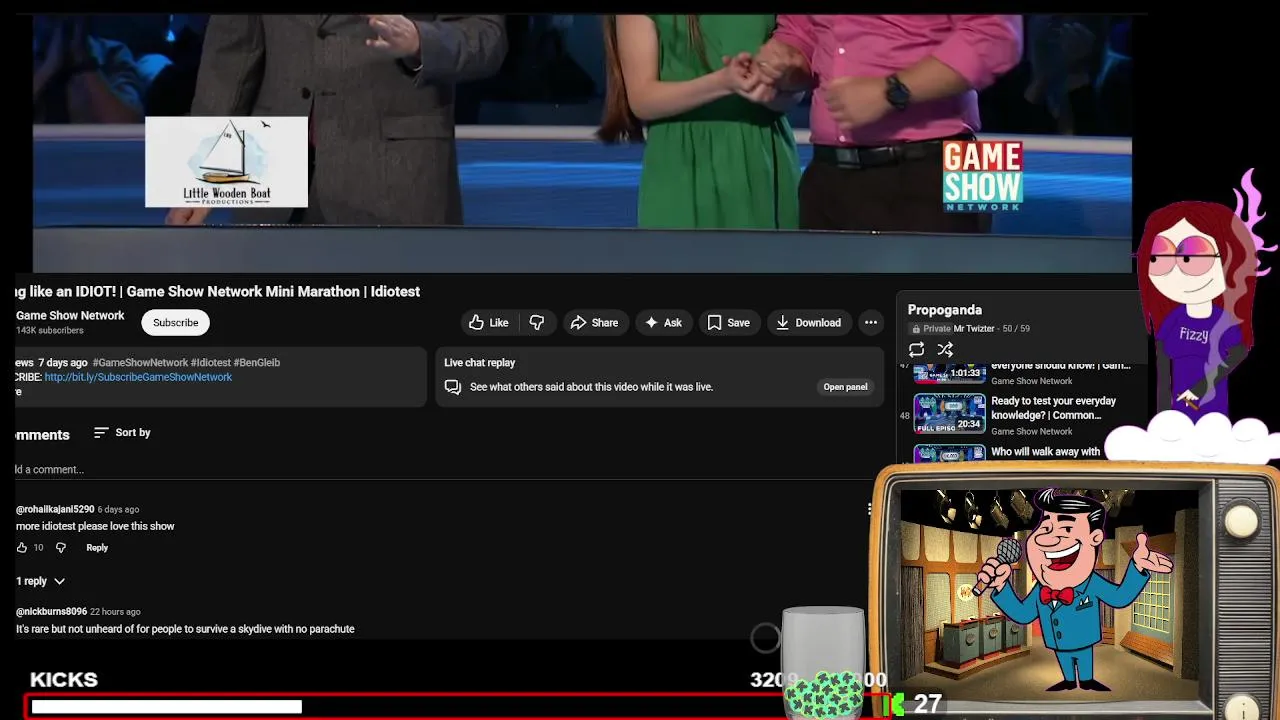Select 'Ready to test your everyday knowledge?' video
Viewport: 1280px width, 720px height.
[x=1053, y=408]
